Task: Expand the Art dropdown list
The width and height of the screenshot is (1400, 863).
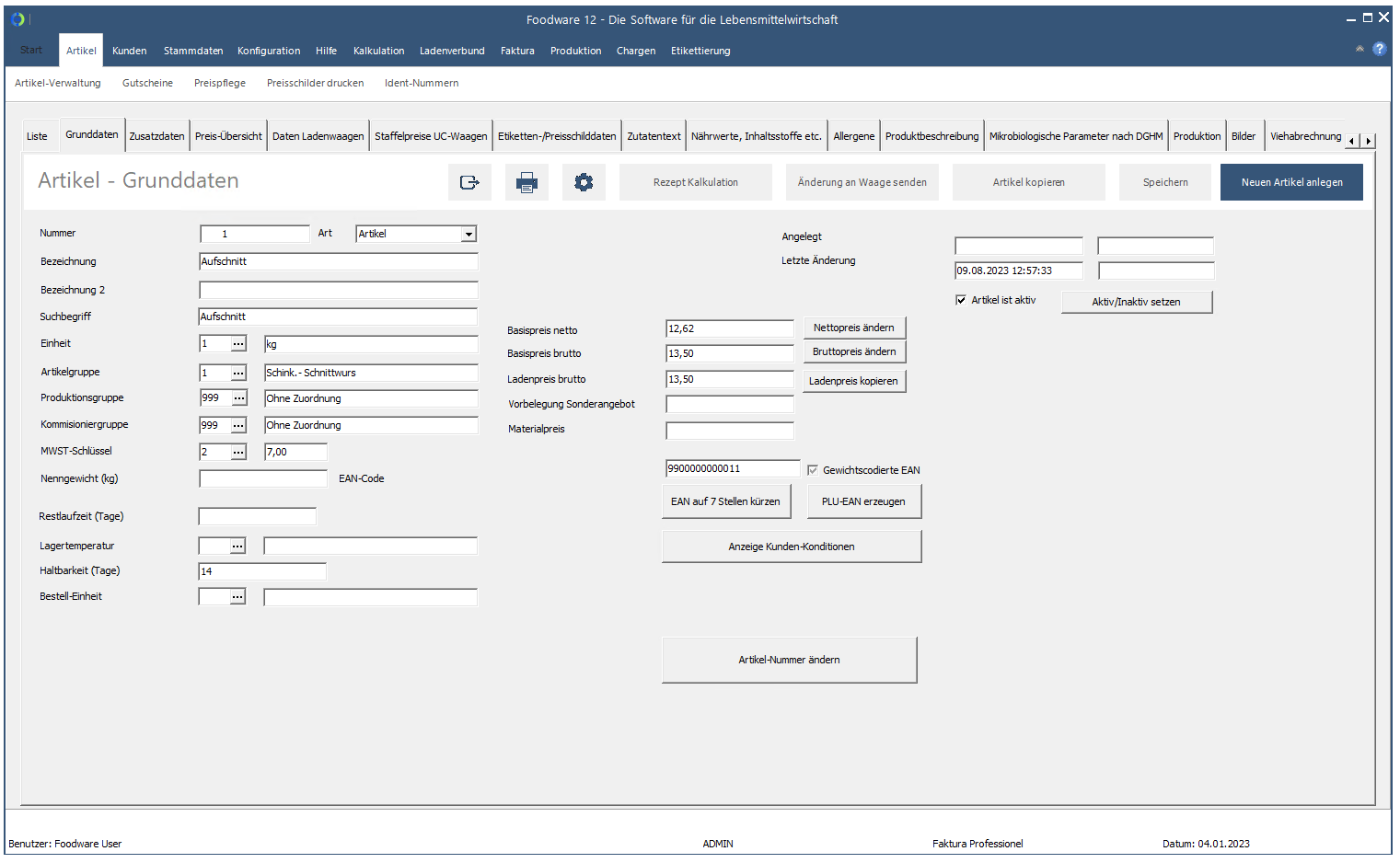Action: point(469,235)
